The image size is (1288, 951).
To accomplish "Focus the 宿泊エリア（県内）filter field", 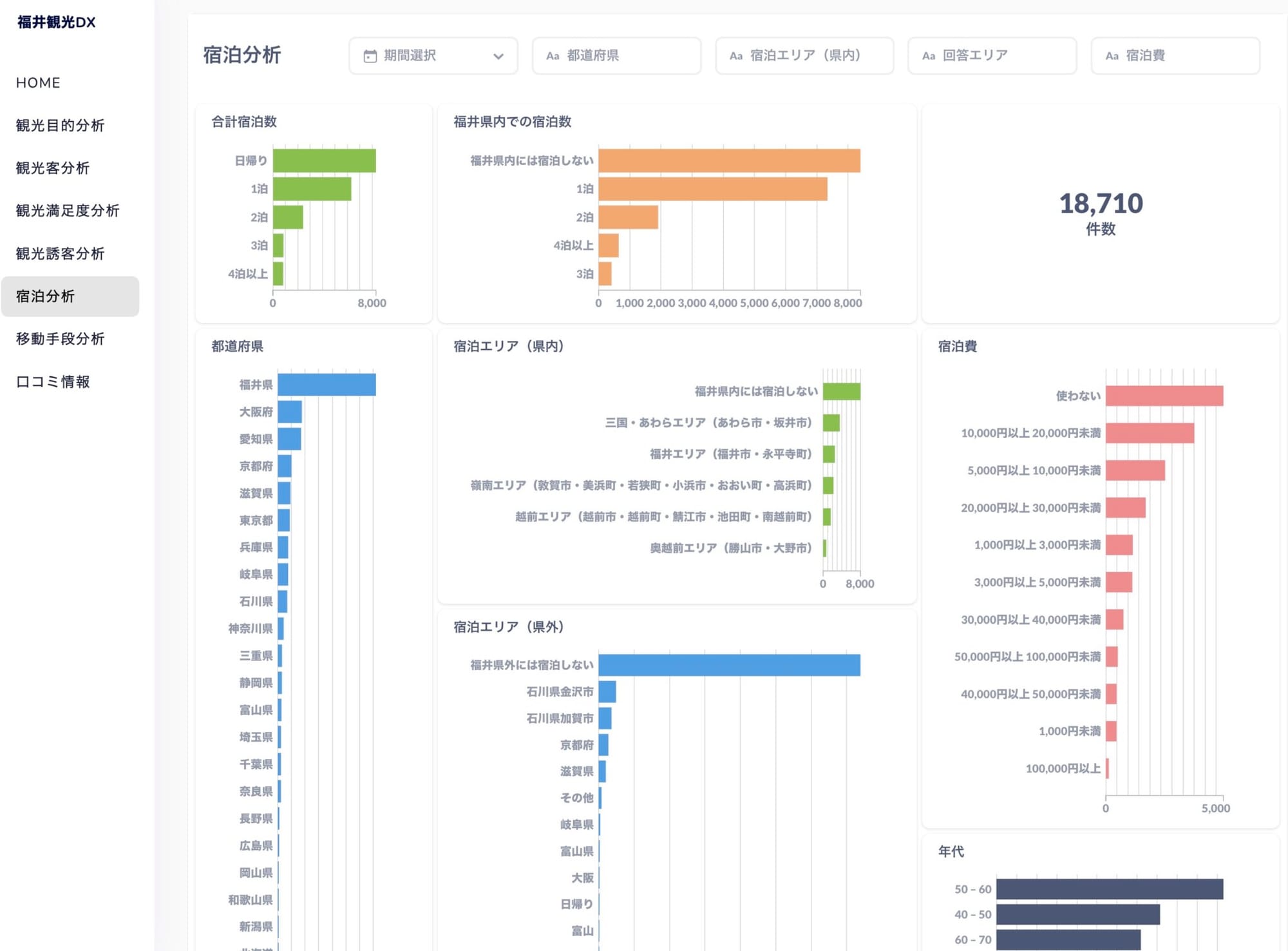I will 804,56.
